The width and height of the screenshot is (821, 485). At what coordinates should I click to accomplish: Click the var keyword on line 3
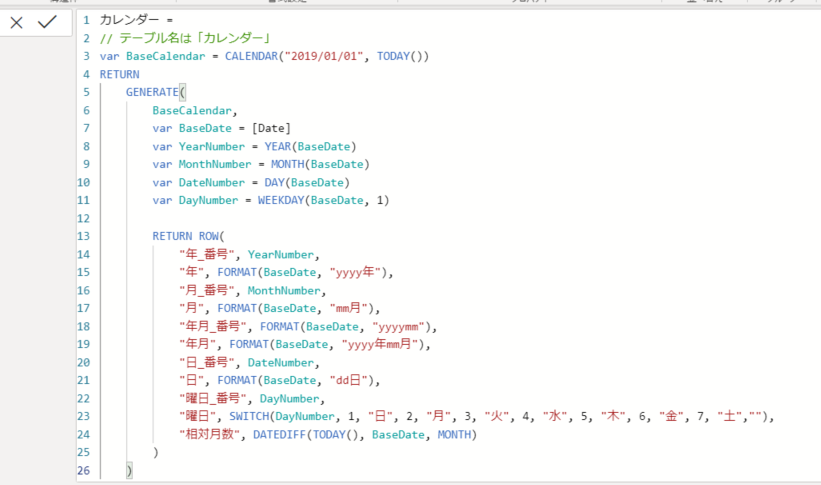pyautogui.click(x=109, y=56)
